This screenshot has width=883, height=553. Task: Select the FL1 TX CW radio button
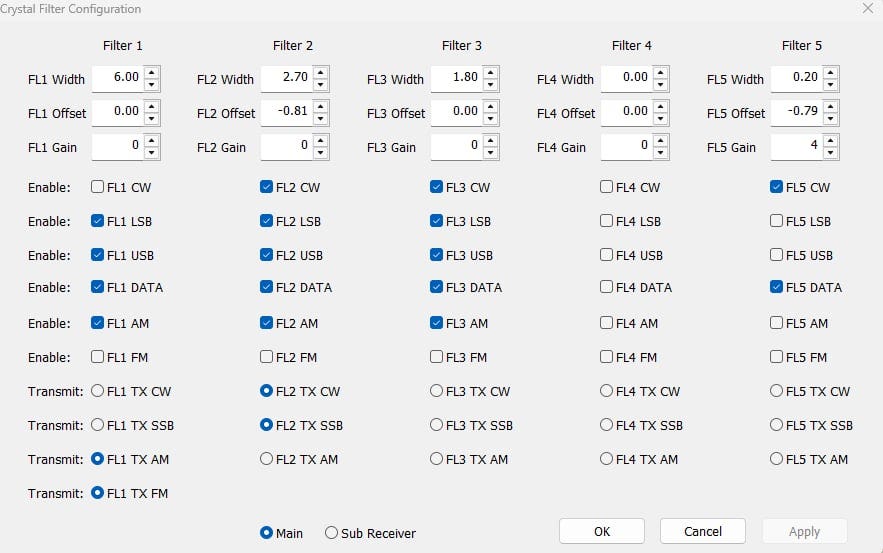coord(97,391)
